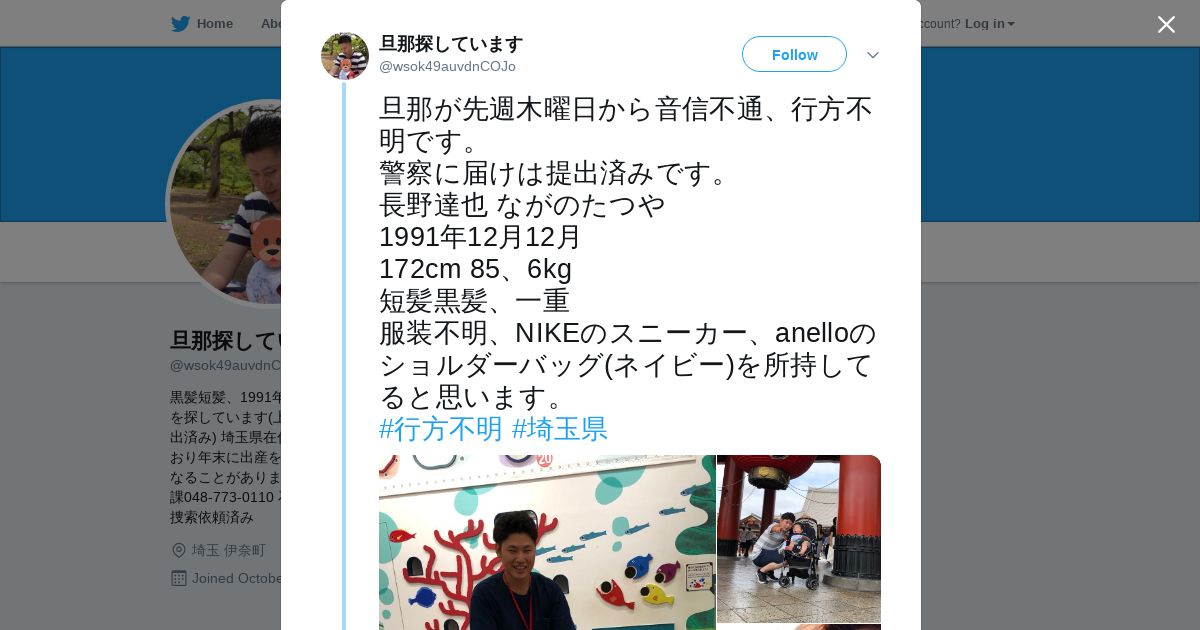1200x630 pixels.
Task: Open the large profile picture on background page
Action: 225,204
